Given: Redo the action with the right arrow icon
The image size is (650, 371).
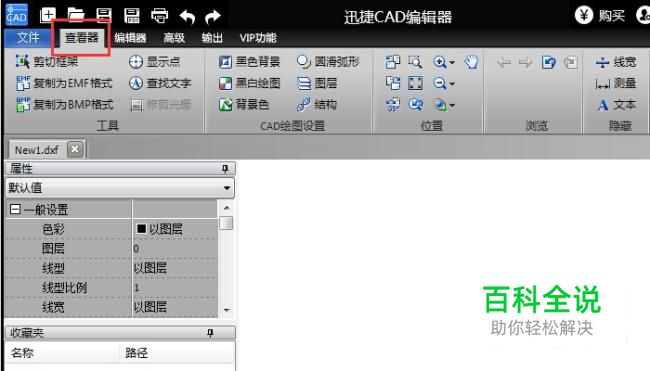Looking at the screenshot, I should coord(213,17).
